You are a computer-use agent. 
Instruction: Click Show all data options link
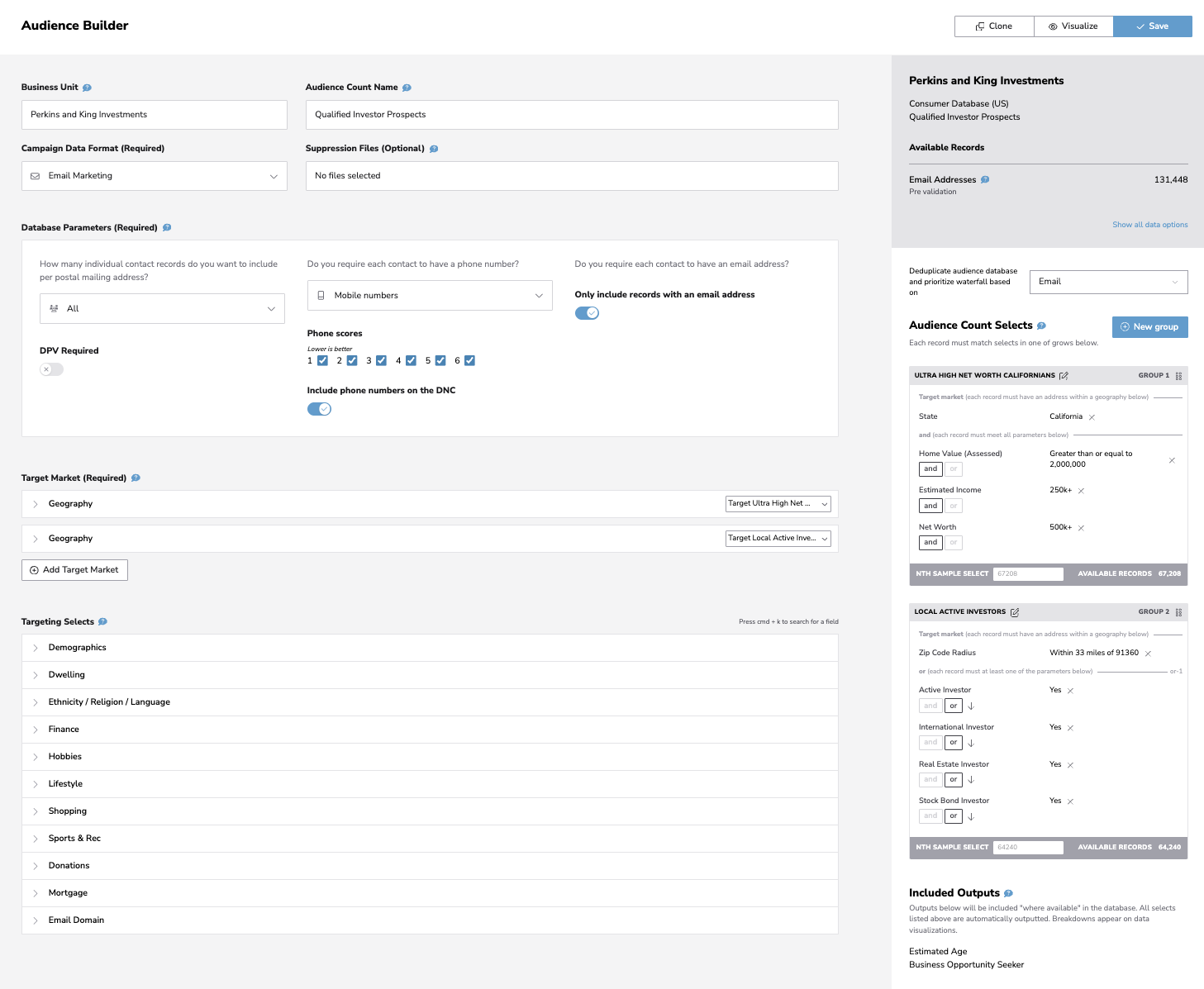[x=1149, y=225]
